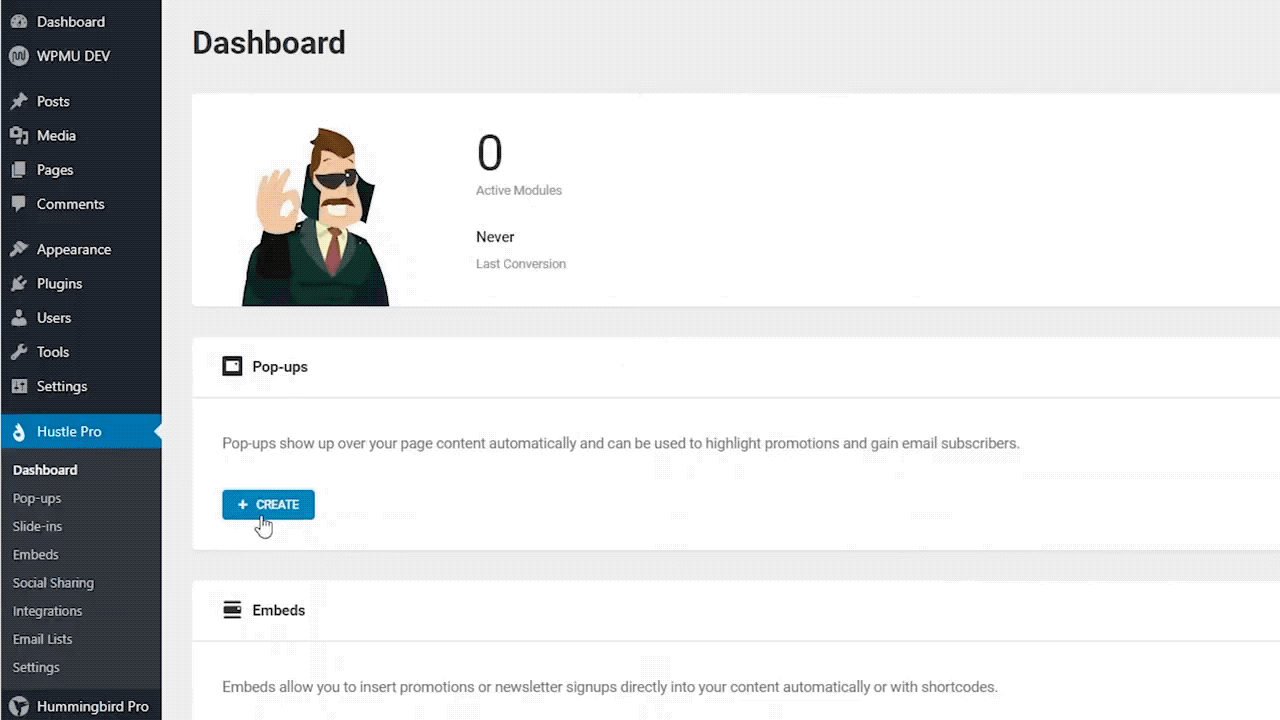Click the Pages icon in sidebar

pos(18,170)
